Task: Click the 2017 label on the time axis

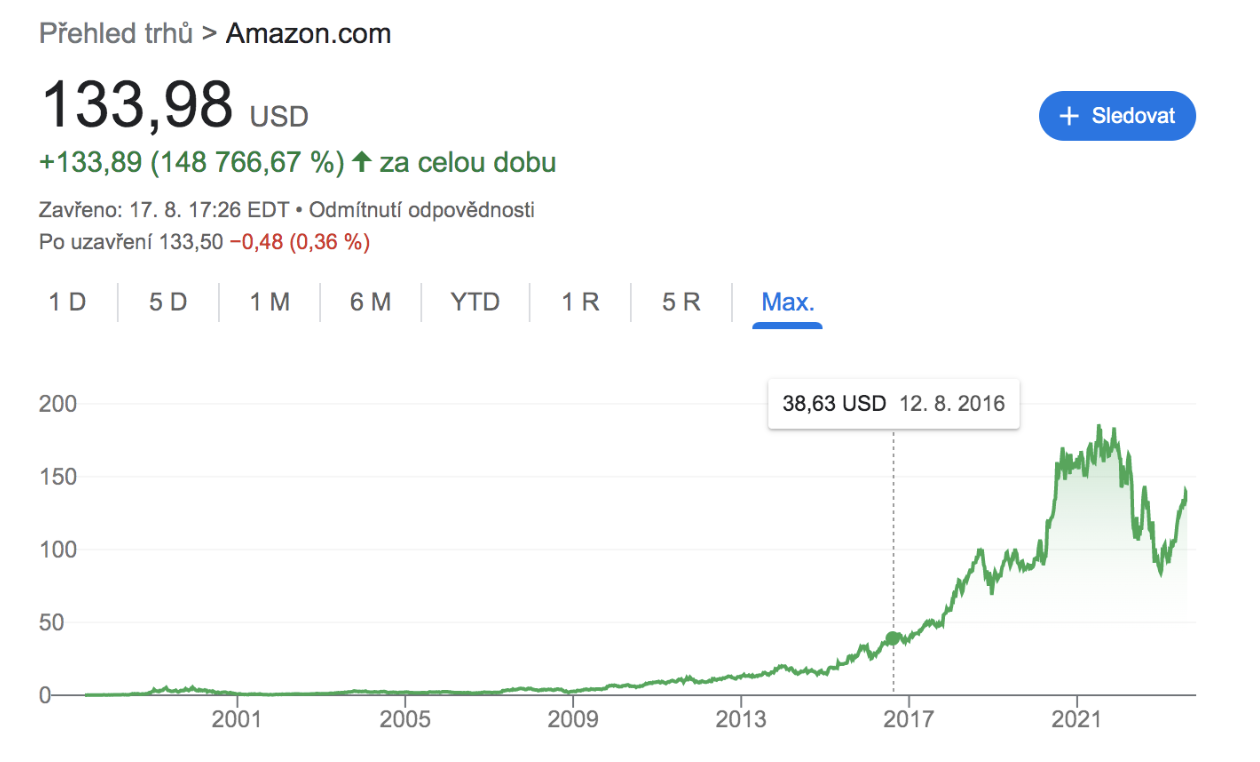Action: pos(908,720)
